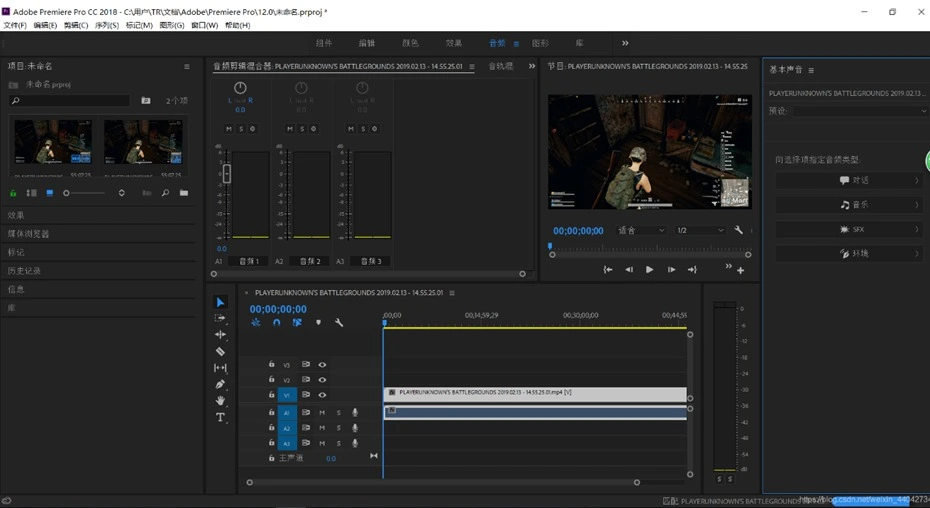This screenshot has height=508, width=930.
Task: Toggle lock on track V1
Action: (271, 394)
